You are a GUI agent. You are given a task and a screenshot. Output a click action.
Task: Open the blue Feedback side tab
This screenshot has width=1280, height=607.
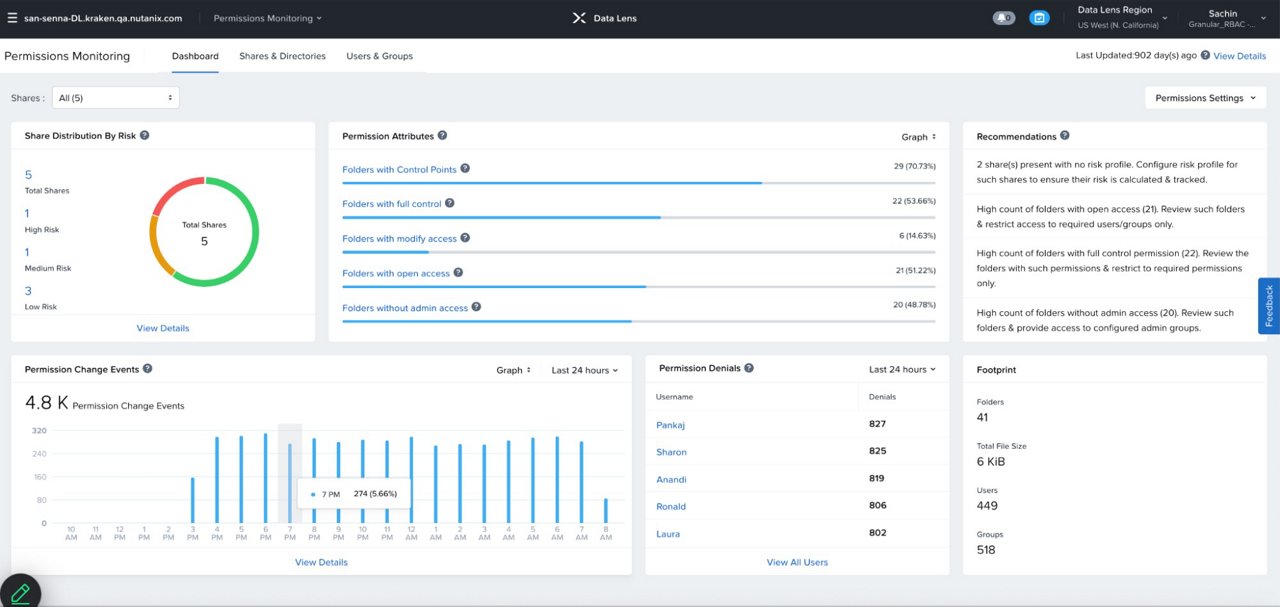[1268, 306]
